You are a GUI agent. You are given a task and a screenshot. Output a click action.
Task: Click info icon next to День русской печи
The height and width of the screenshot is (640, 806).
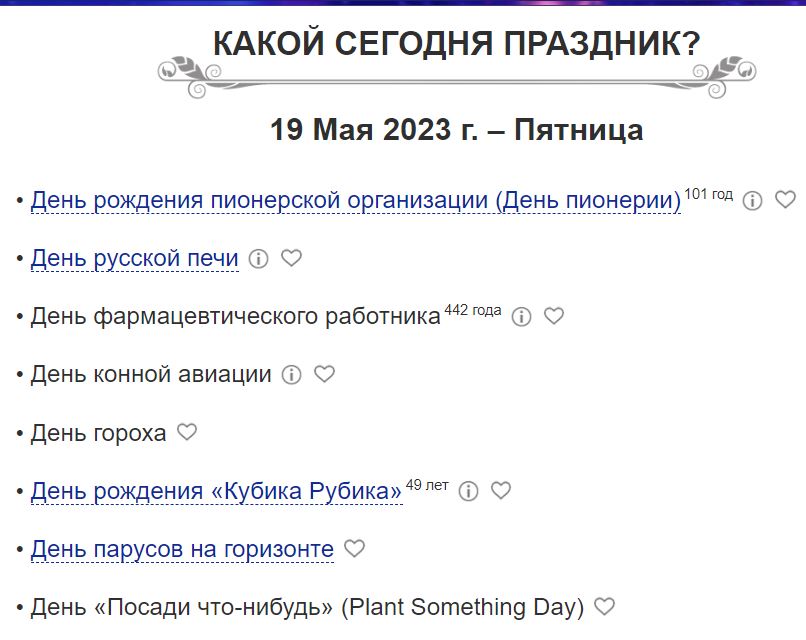258,259
